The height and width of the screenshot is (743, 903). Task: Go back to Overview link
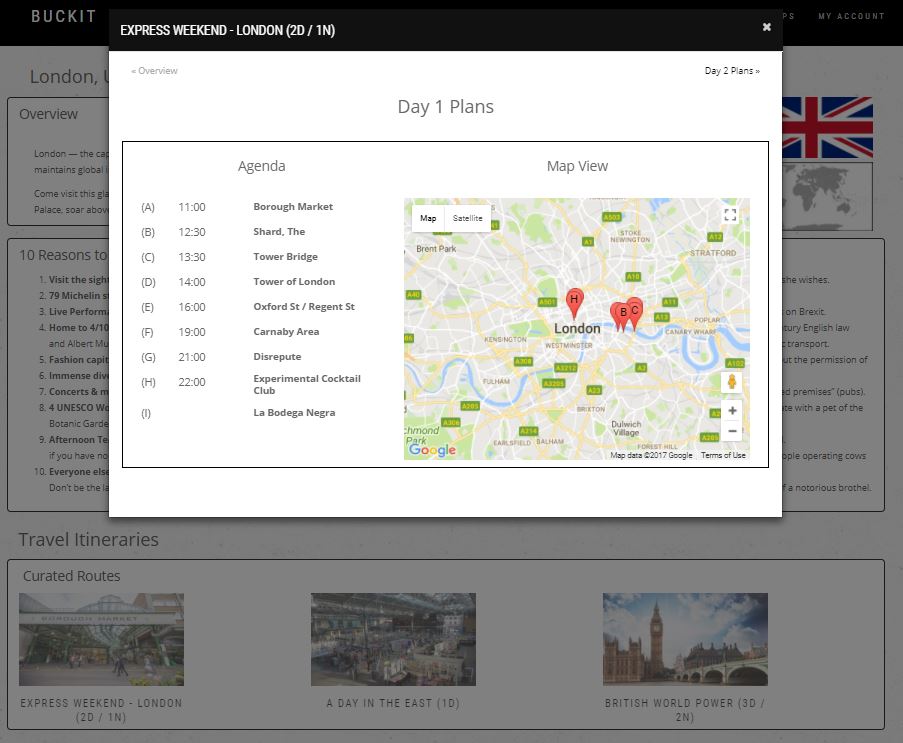pyautogui.click(x=154, y=71)
